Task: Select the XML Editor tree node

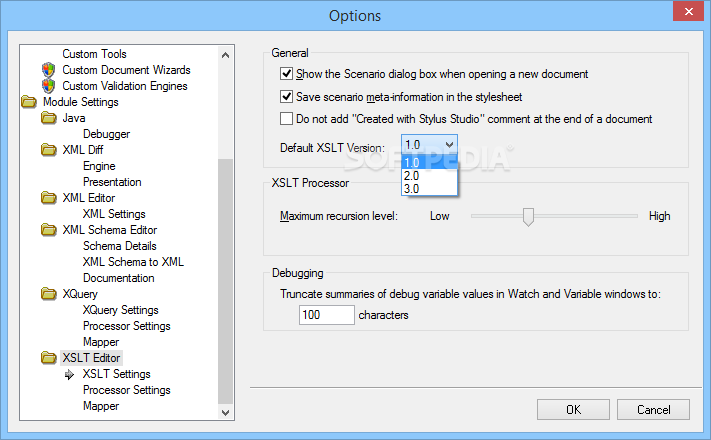Action: pyautogui.click(x=89, y=198)
